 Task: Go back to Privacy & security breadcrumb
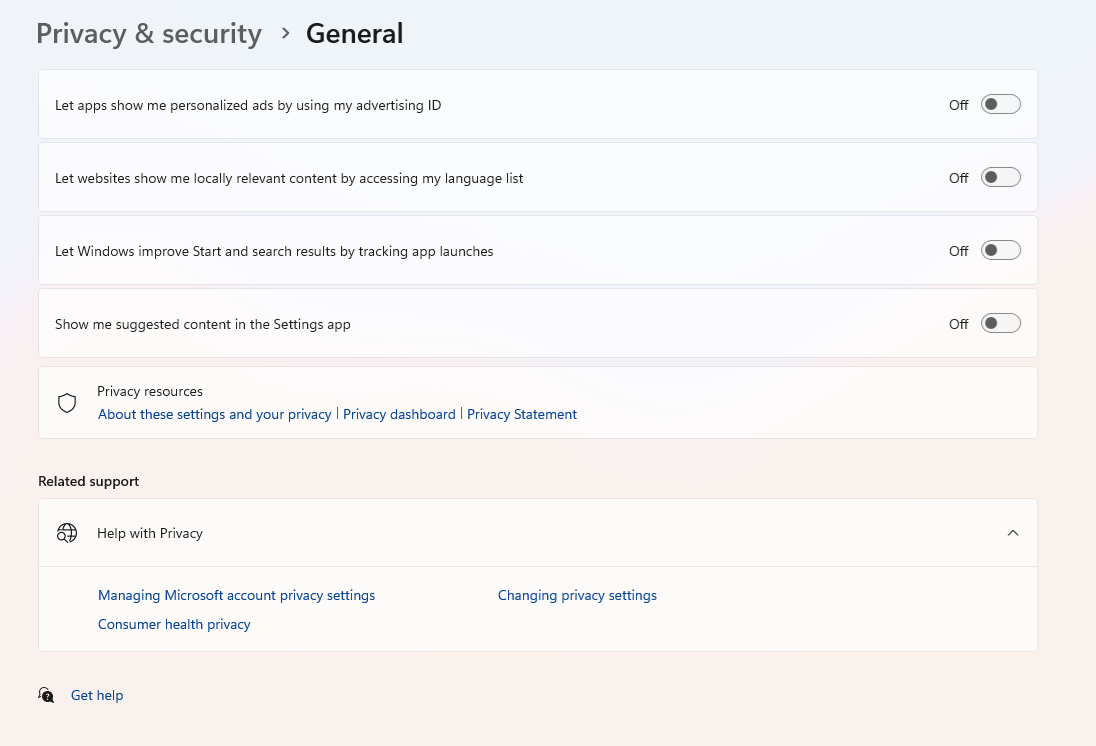(149, 34)
